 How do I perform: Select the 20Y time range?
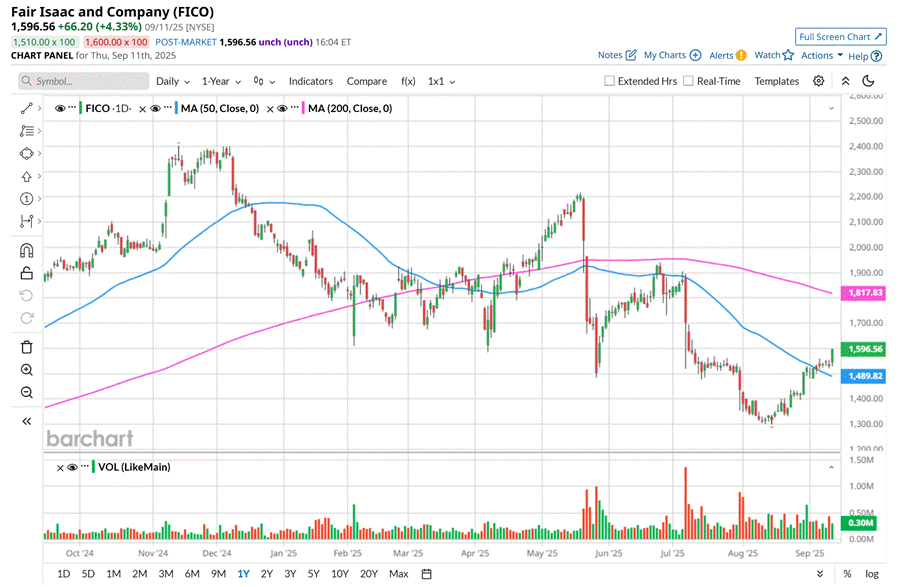coord(369,574)
